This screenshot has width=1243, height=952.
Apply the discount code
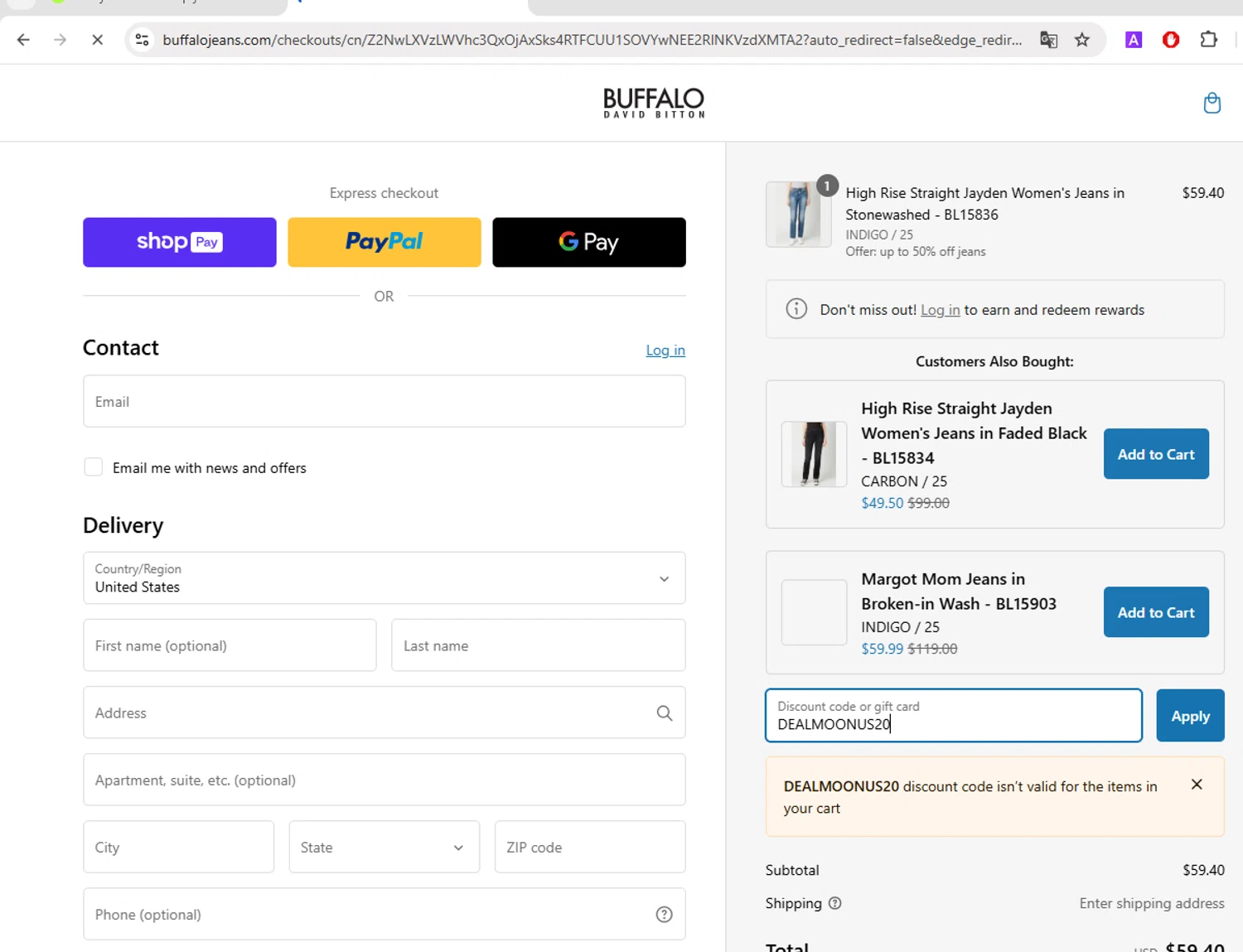point(1190,716)
